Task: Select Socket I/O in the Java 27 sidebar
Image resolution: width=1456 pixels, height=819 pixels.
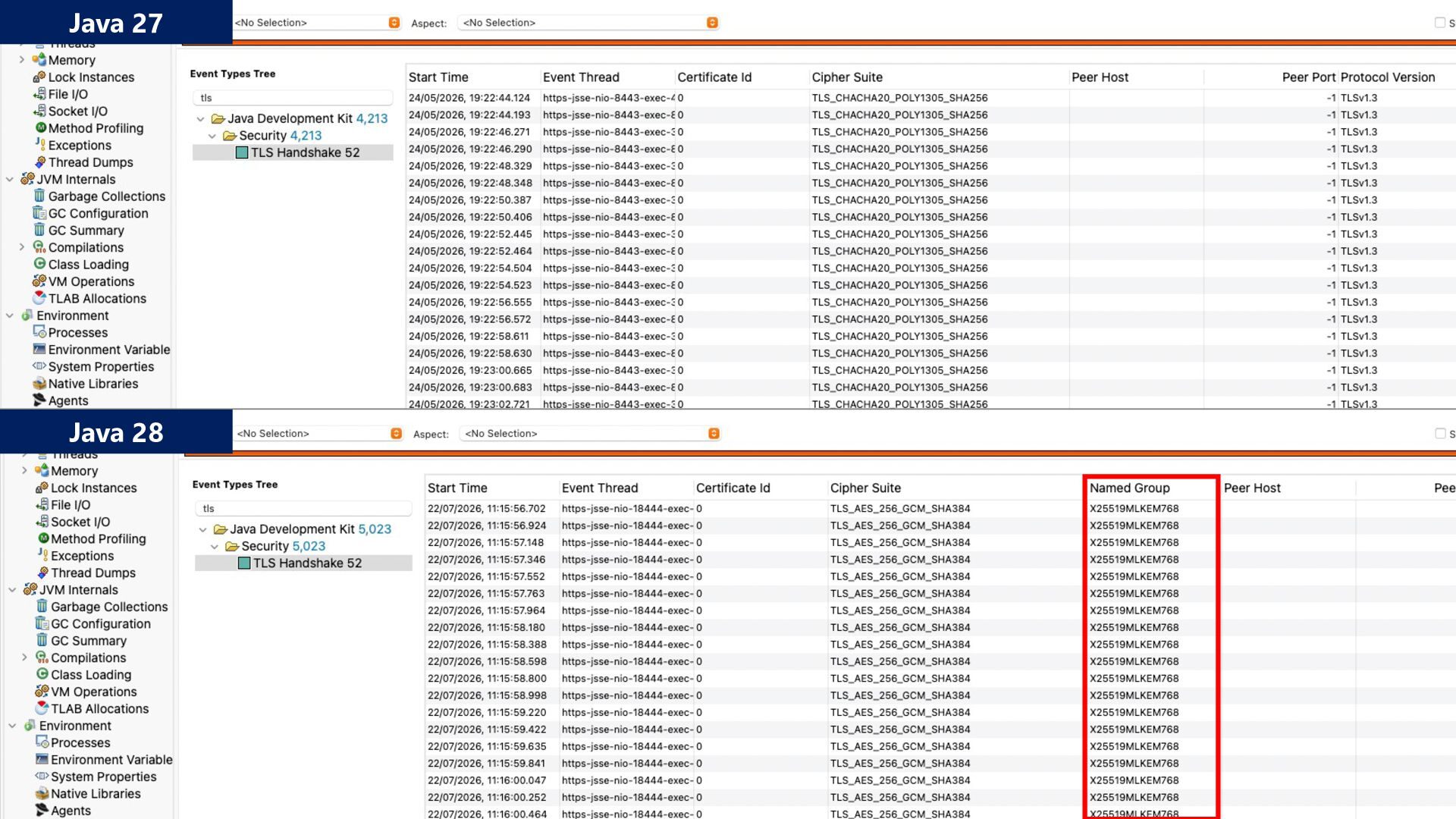Action: (77, 111)
